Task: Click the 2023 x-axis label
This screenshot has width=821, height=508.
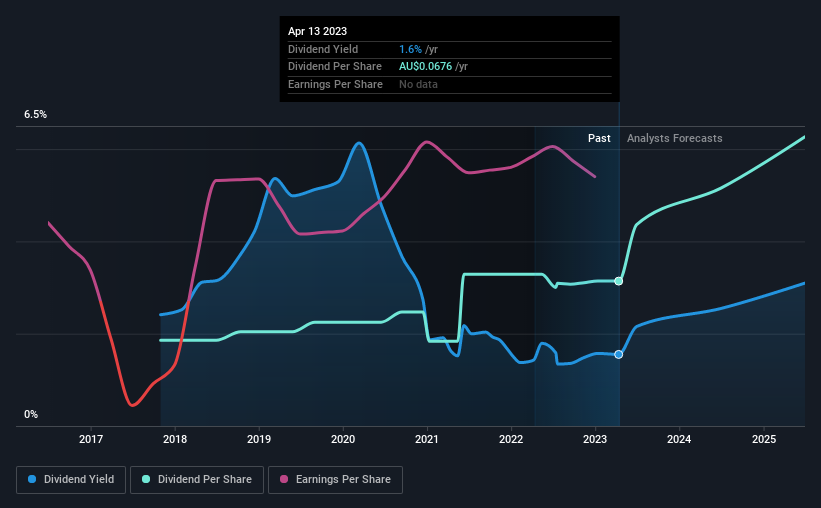Action: (x=595, y=439)
